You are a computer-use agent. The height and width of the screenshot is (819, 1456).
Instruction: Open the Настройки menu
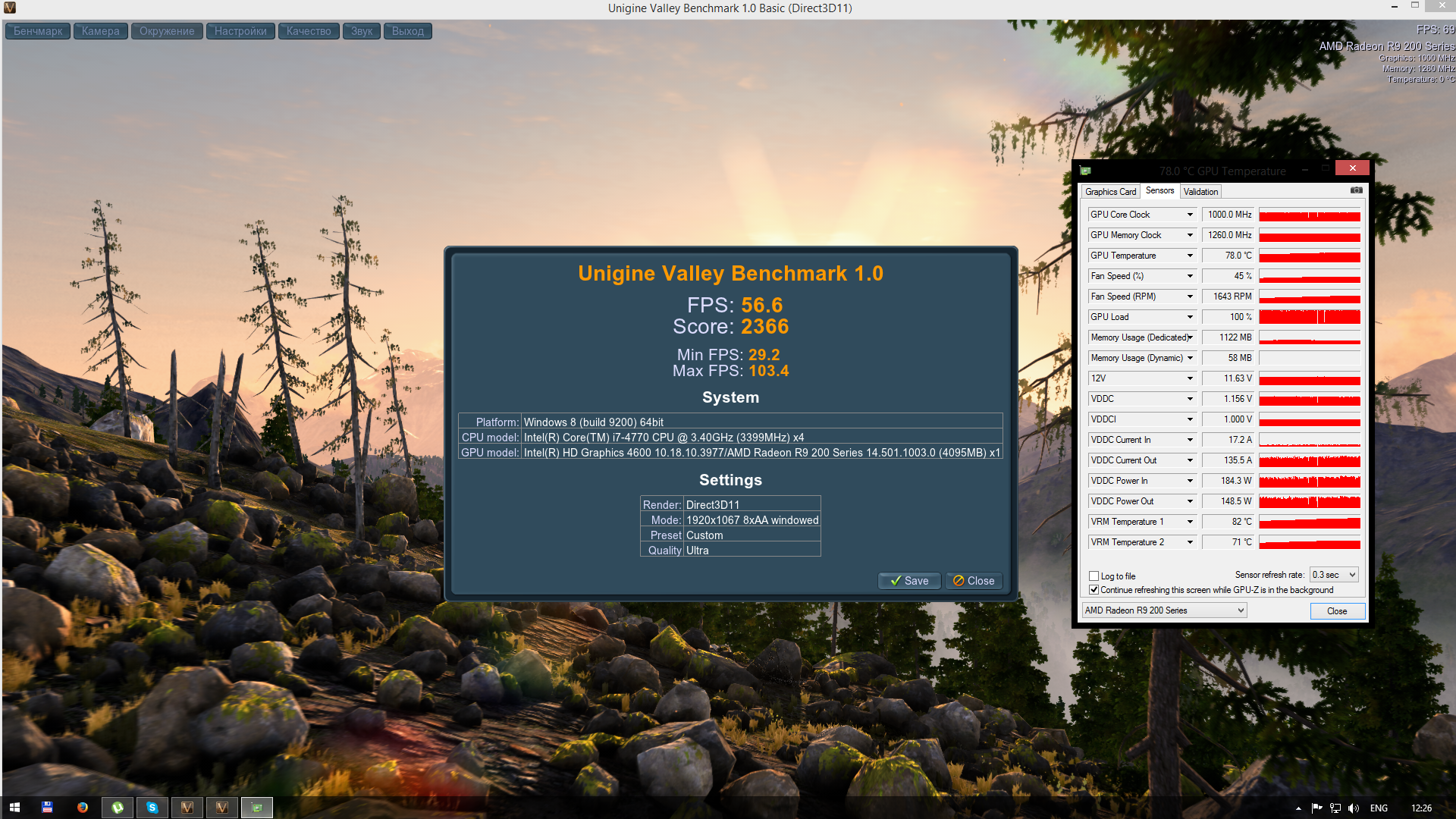coord(240,31)
